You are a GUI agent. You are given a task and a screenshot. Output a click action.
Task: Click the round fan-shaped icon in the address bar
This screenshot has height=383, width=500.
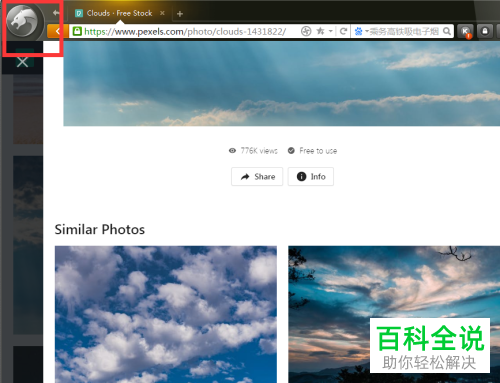pyautogui.click(x=306, y=31)
